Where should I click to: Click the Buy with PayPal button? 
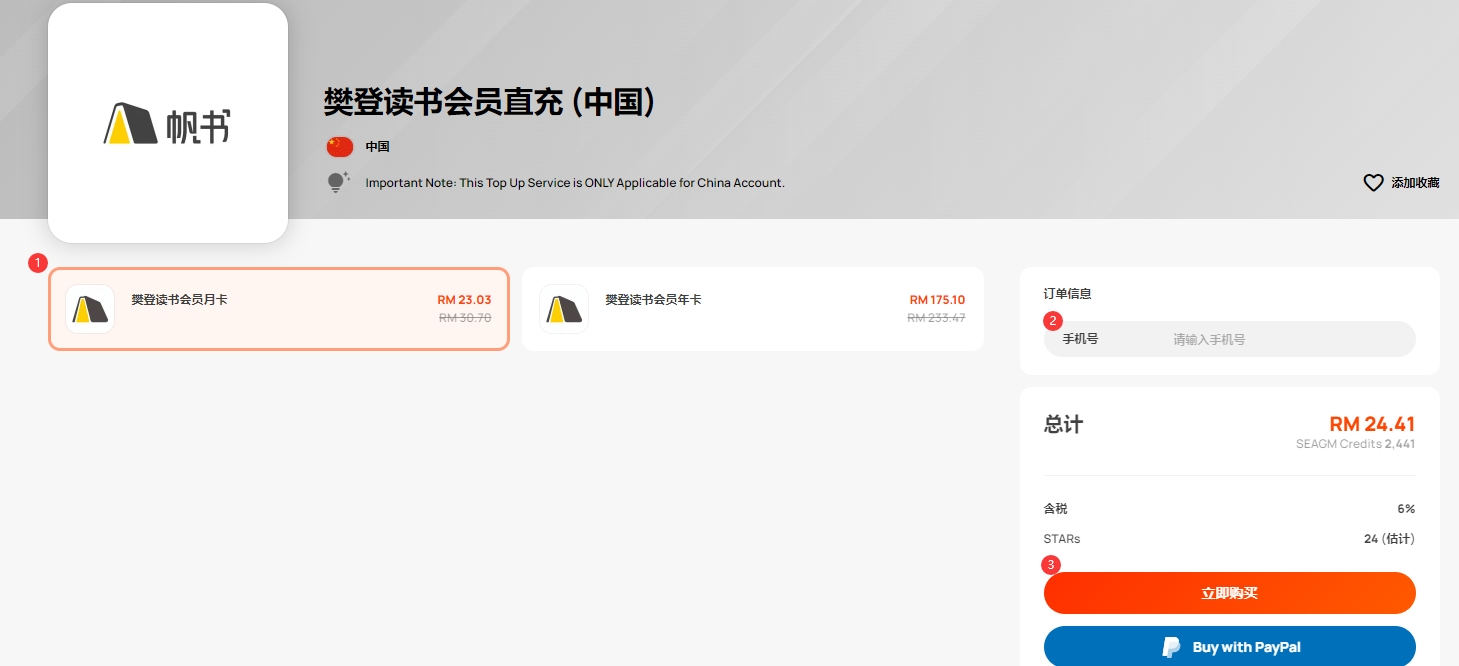pos(1230,647)
